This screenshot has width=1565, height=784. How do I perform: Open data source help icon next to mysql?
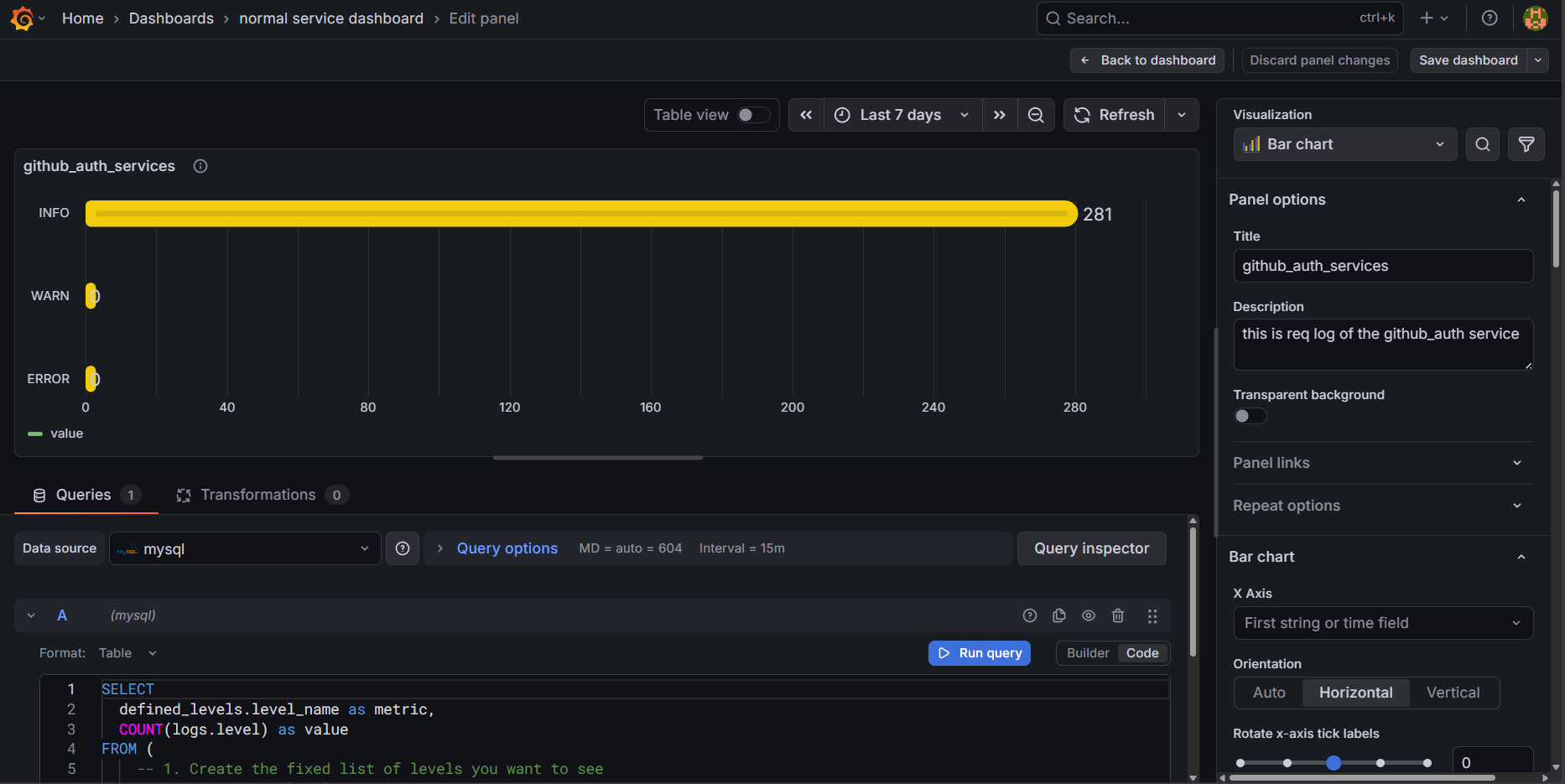coord(403,548)
